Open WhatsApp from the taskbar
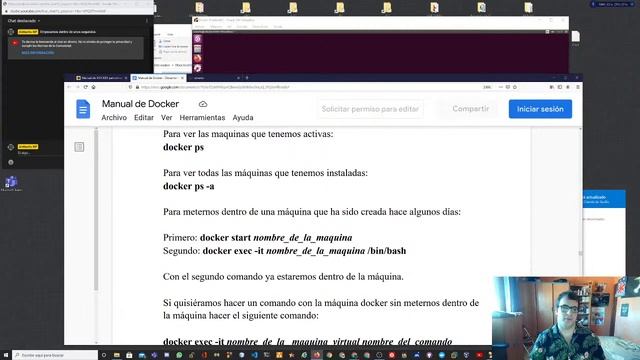 (x=179, y=355)
